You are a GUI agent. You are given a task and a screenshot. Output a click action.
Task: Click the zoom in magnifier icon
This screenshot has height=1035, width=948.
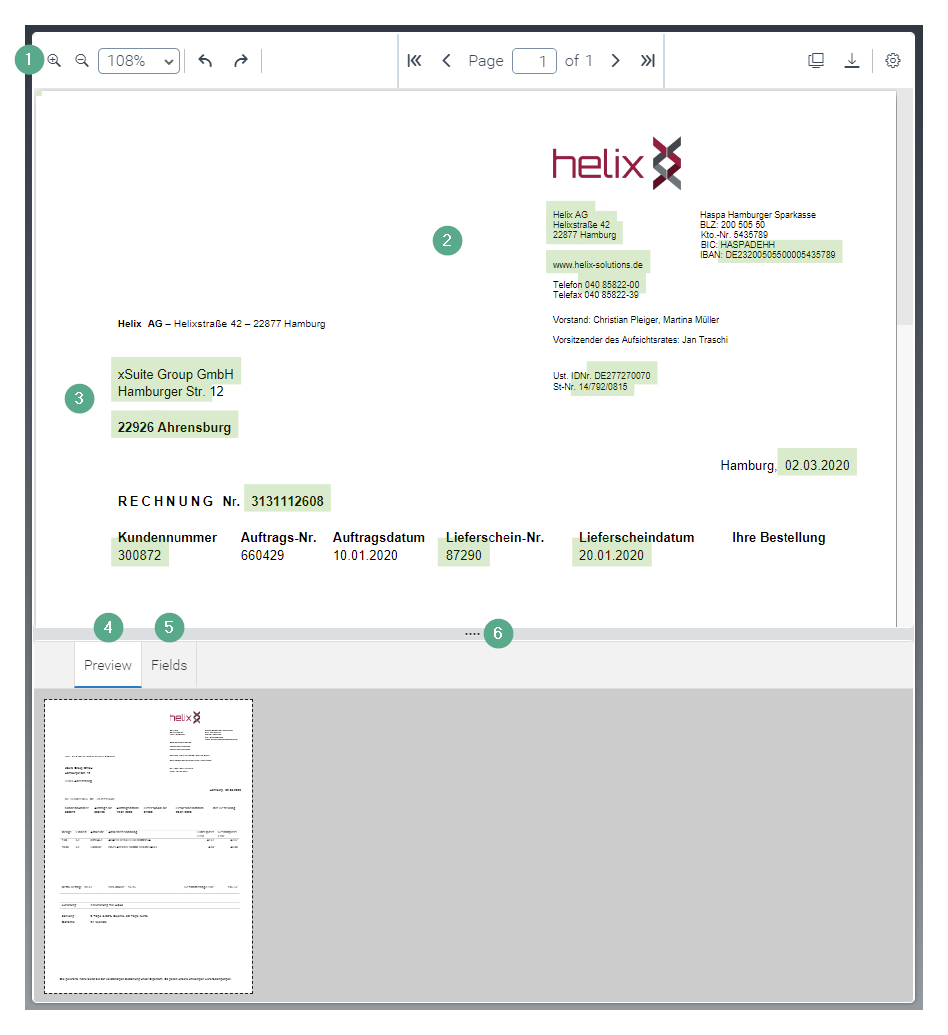(x=55, y=61)
